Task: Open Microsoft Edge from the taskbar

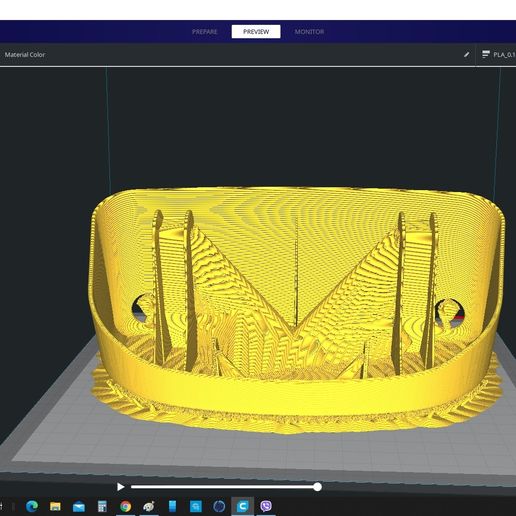Action: click(x=32, y=506)
